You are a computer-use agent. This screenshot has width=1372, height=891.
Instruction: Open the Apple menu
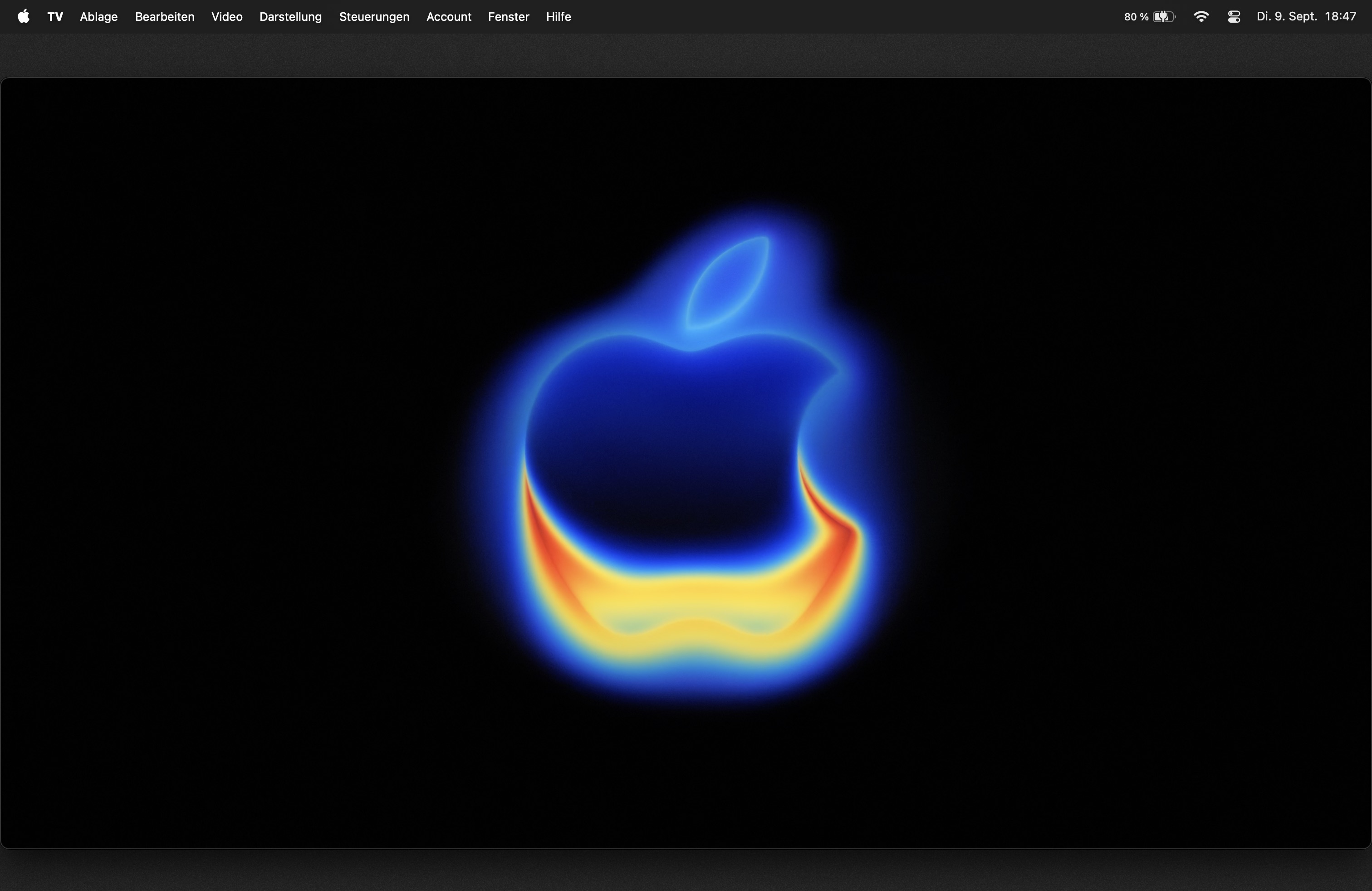(24, 16)
